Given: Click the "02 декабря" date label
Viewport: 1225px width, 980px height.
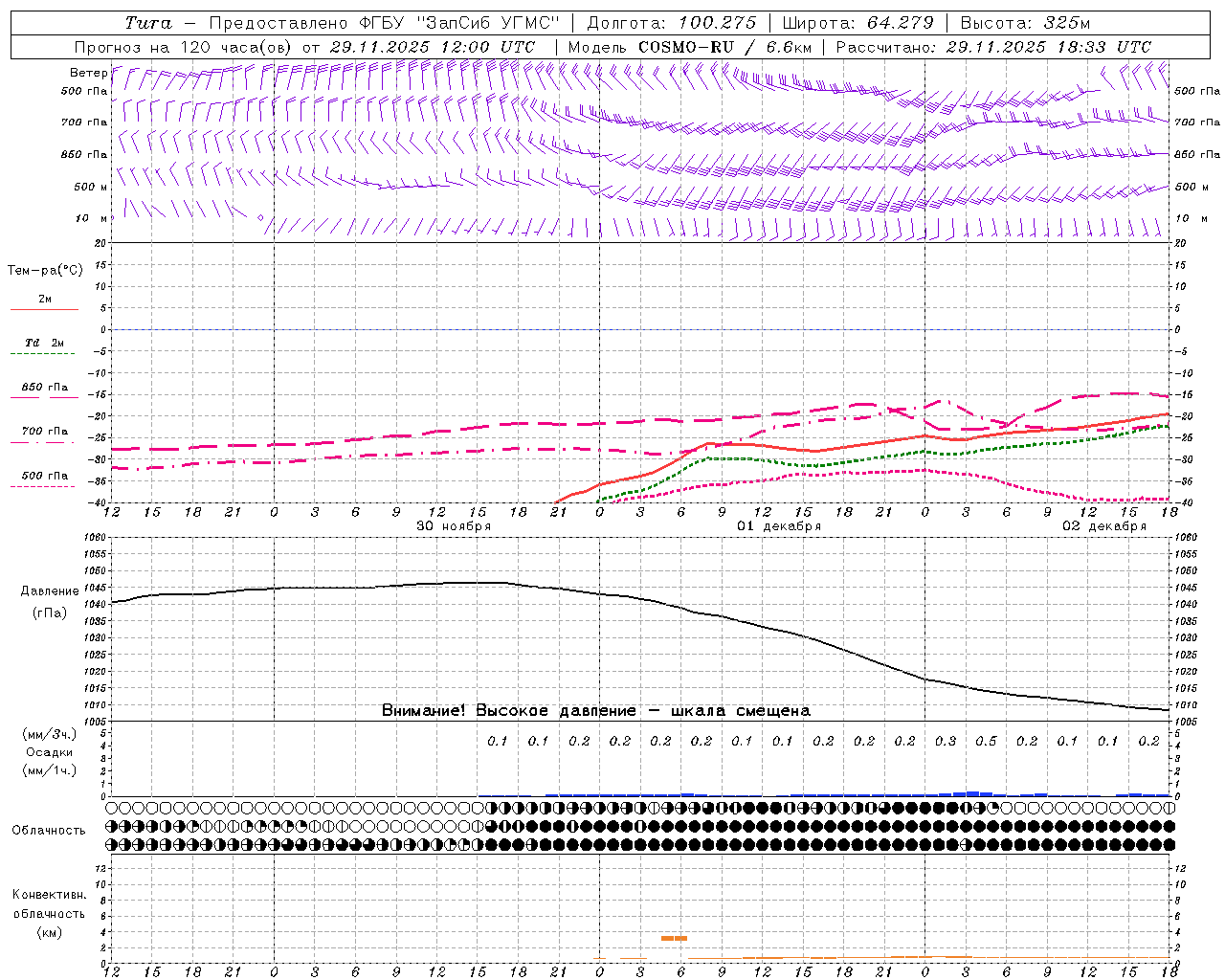Looking at the screenshot, I should pyautogui.click(x=1104, y=525).
